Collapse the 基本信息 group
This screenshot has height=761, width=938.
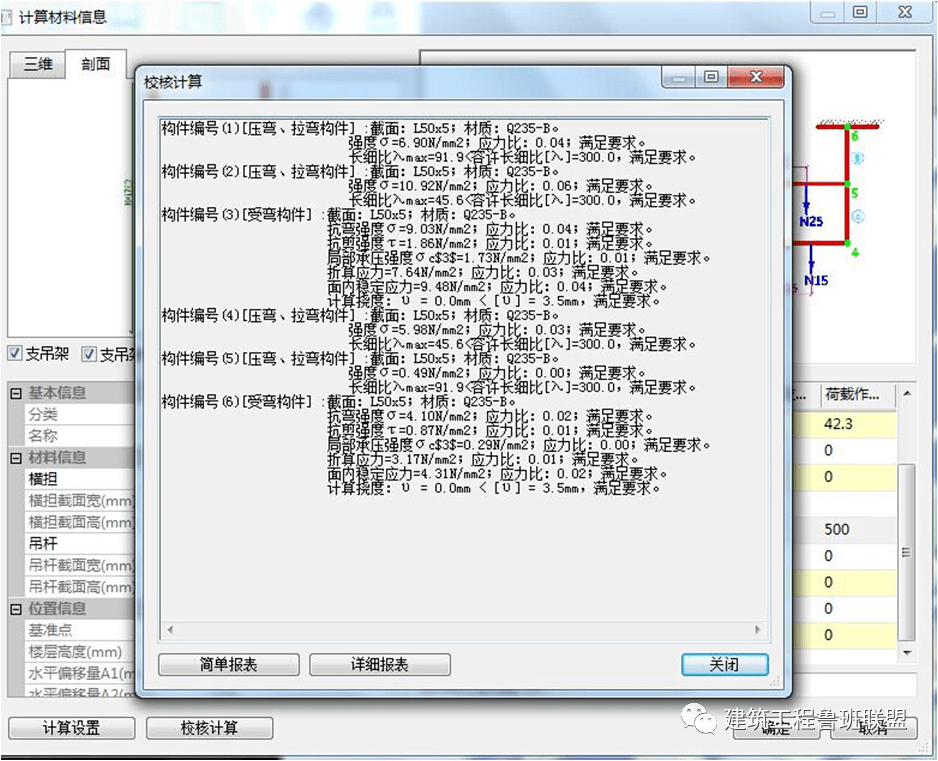[16, 393]
